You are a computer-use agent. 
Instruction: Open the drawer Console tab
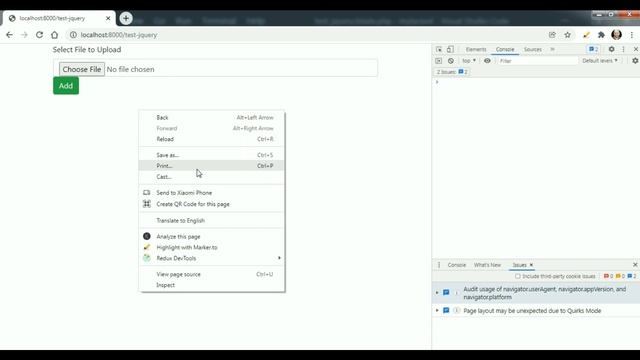point(456,265)
